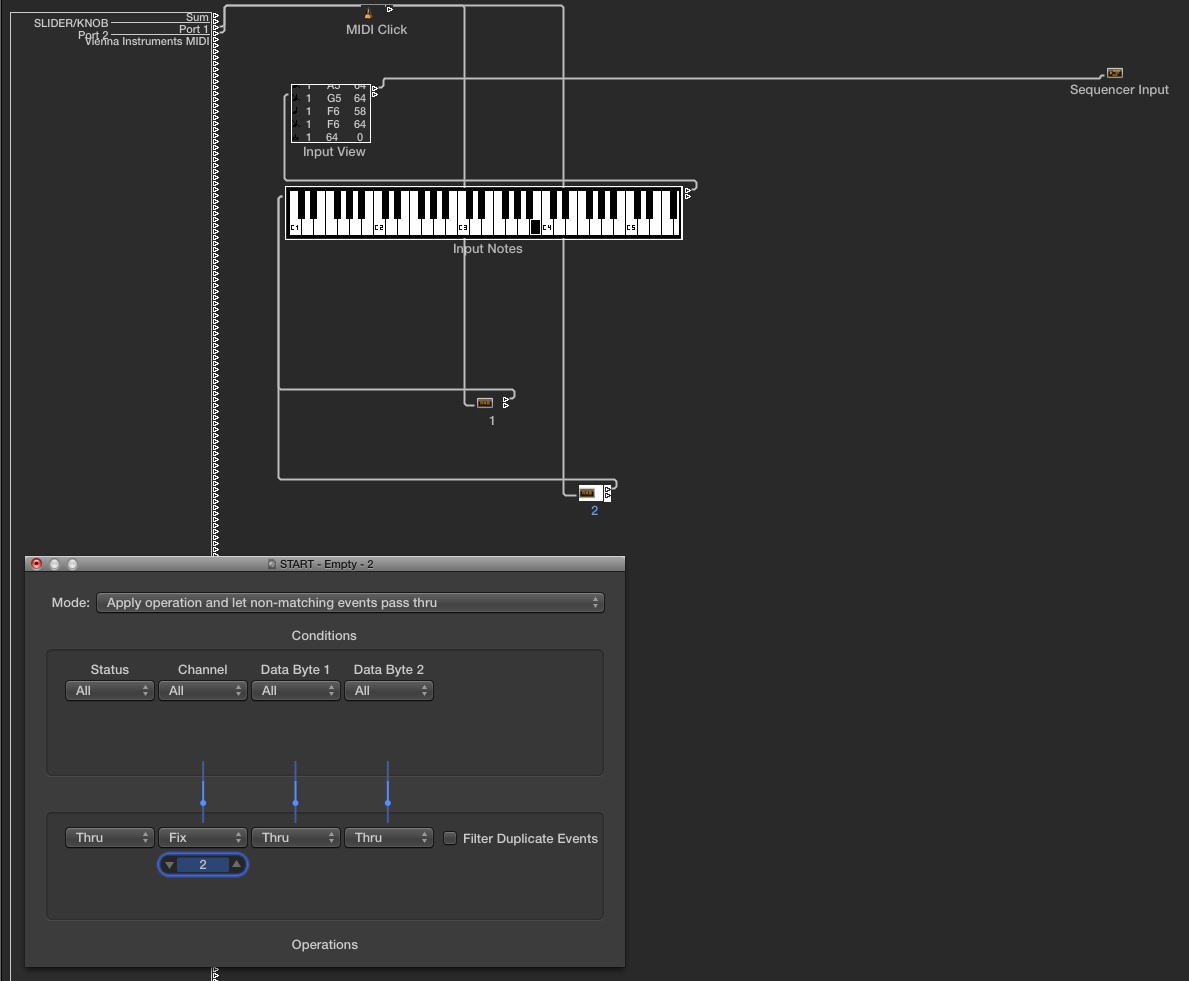
Task: Open the Mode dropdown menu
Action: (x=350, y=603)
